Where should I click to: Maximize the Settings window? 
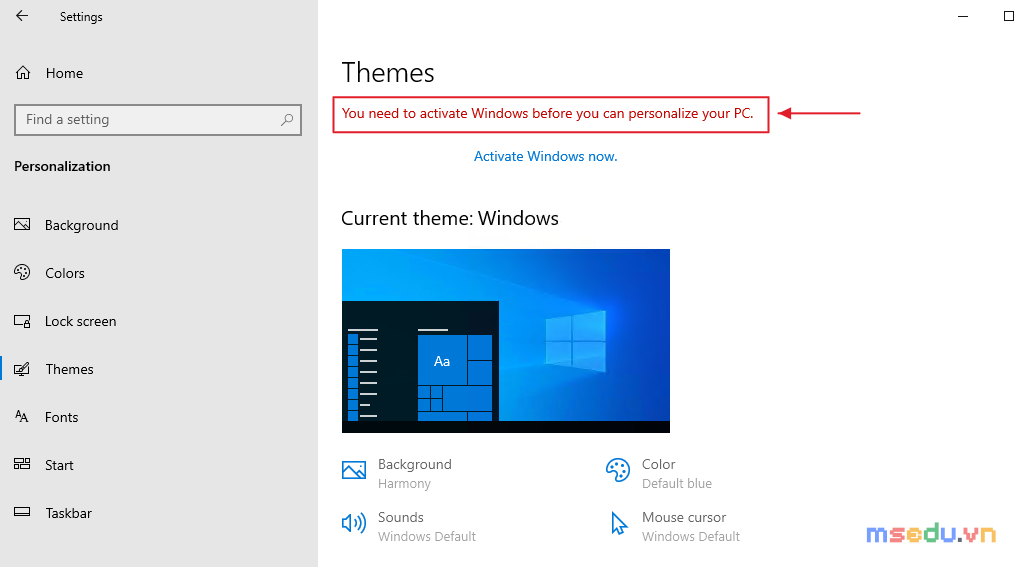[x=1008, y=16]
